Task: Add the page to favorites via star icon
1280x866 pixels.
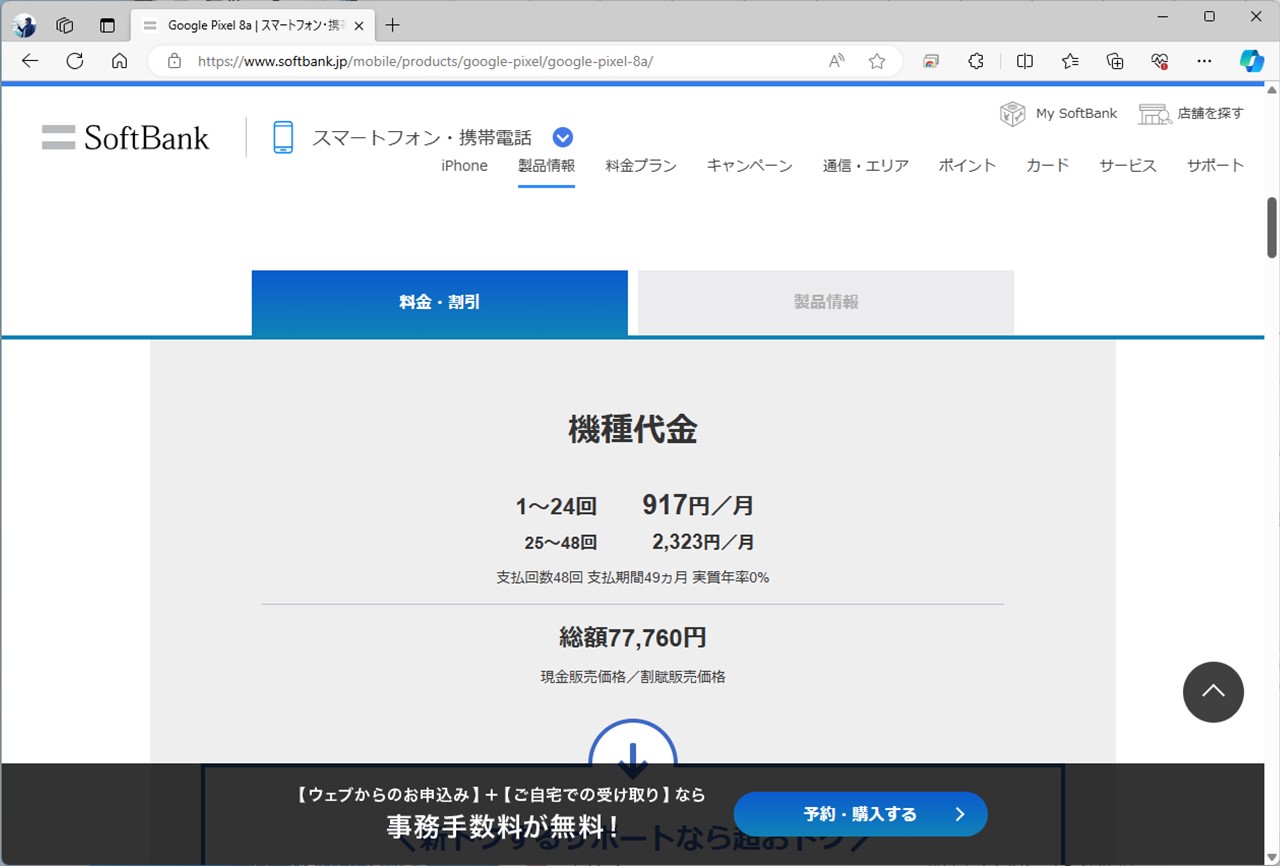Action: point(877,61)
